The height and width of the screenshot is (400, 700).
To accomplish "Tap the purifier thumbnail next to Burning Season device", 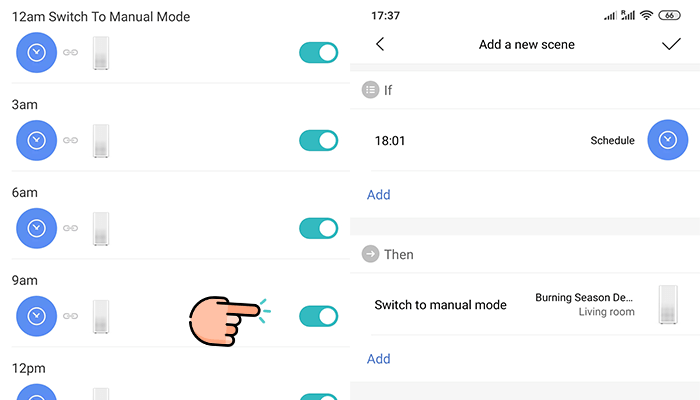I will coord(668,304).
